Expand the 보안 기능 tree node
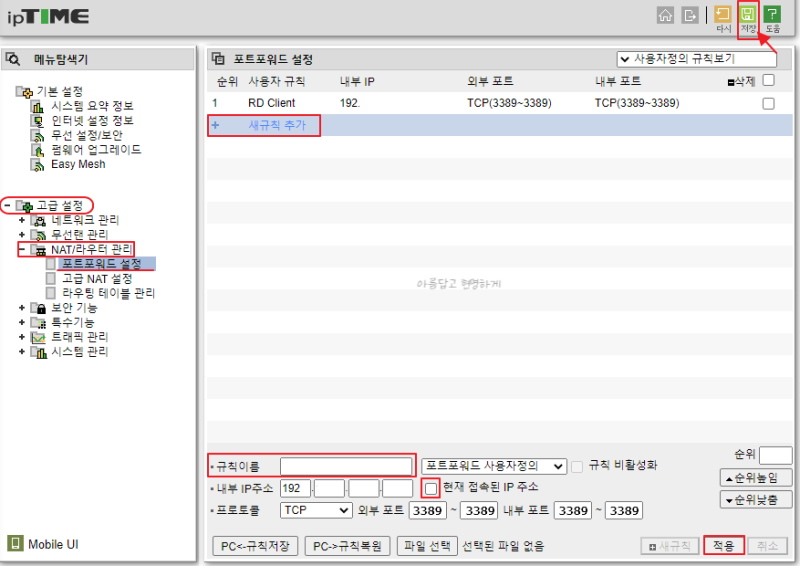The width and height of the screenshot is (800, 566). click(x=21, y=308)
